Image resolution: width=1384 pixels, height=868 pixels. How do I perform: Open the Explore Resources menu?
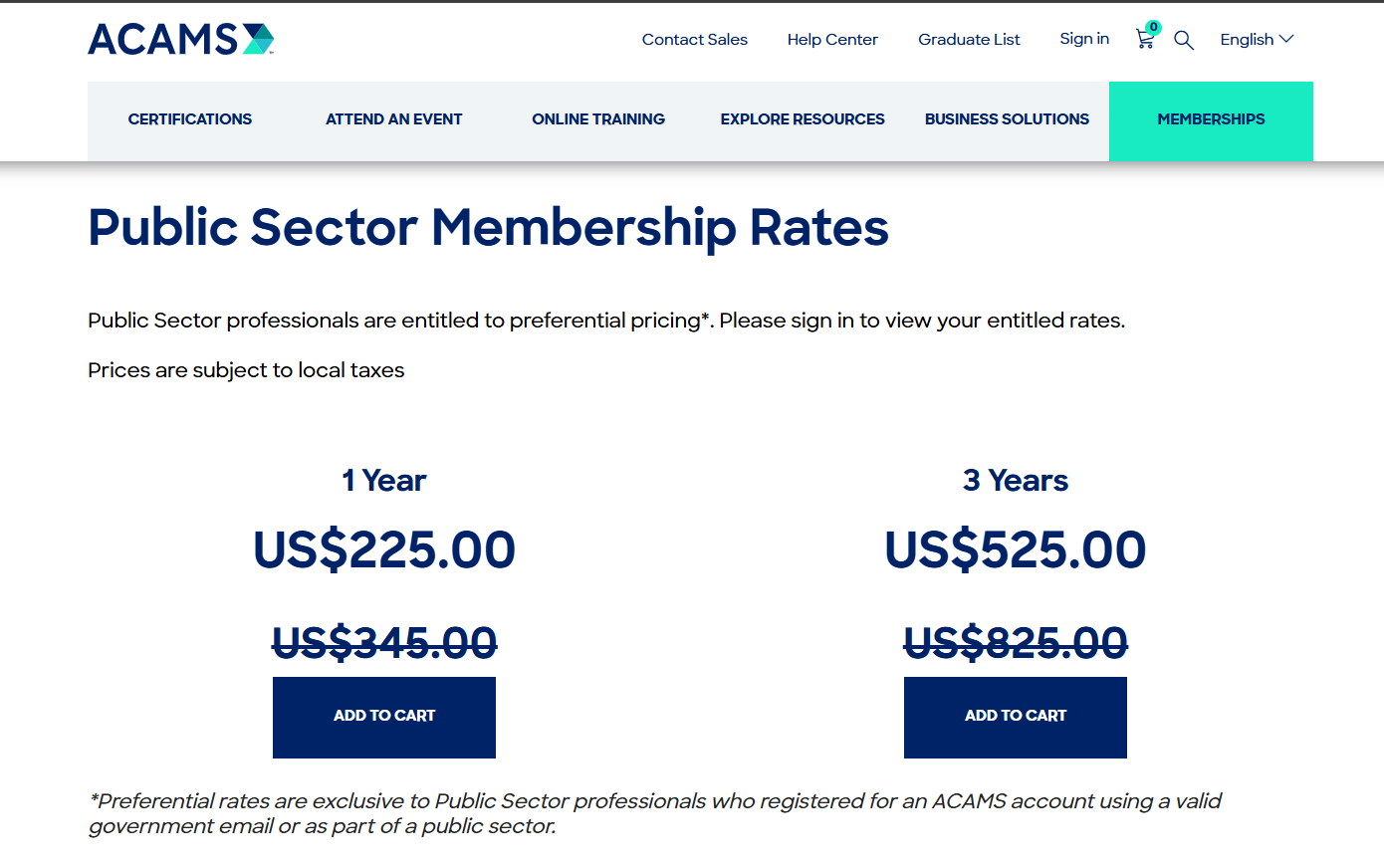803,118
